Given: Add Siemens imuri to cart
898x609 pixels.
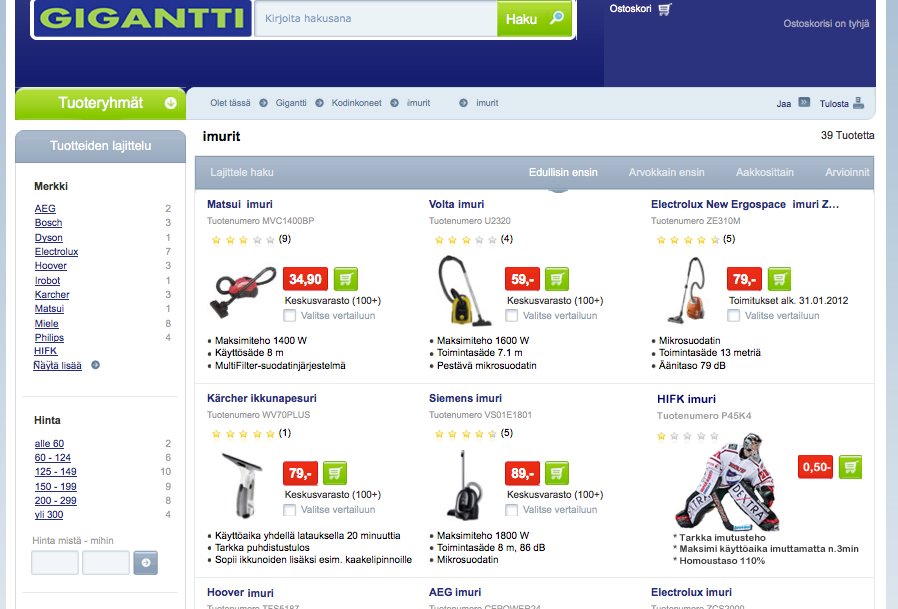Looking at the screenshot, I should pyautogui.click(x=557, y=473).
